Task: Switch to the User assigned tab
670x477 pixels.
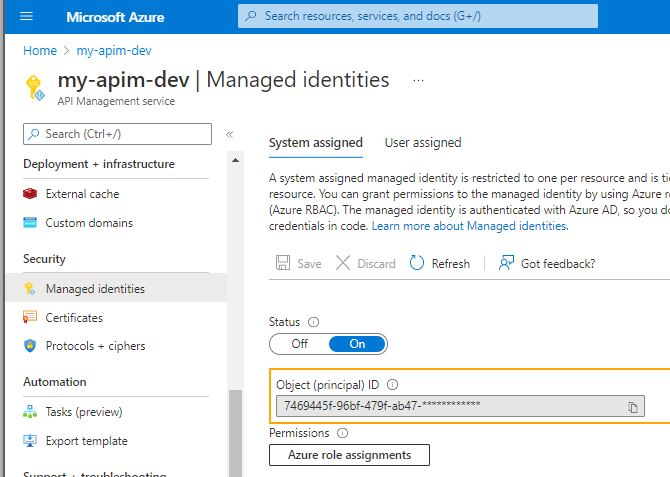Action: point(423,143)
